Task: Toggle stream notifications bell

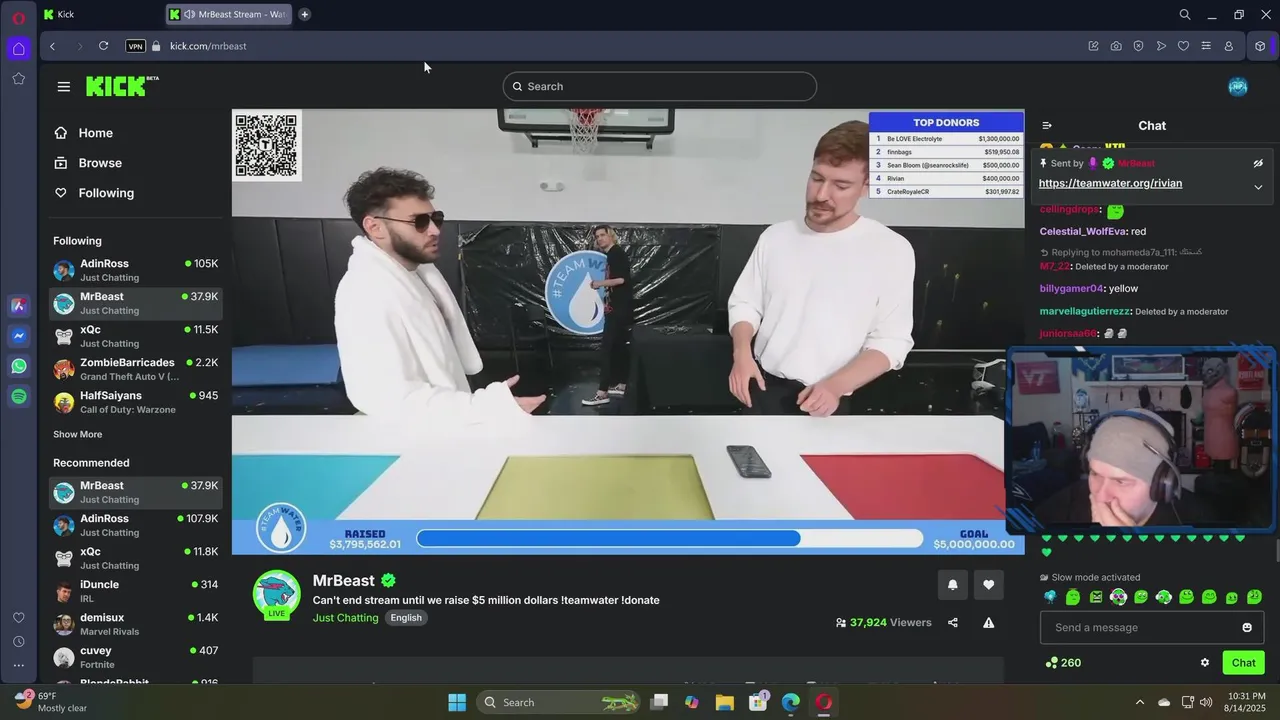Action: pos(952,585)
